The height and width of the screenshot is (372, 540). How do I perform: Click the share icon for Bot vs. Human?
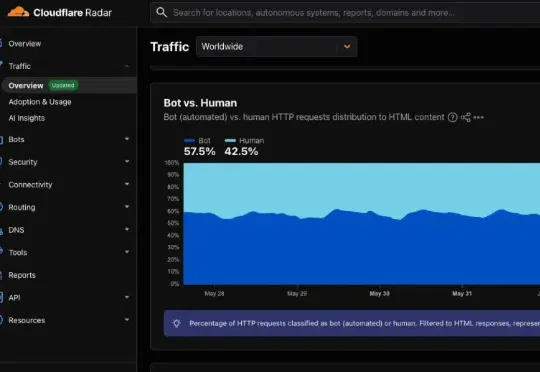pyautogui.click(x=466, y=117)
